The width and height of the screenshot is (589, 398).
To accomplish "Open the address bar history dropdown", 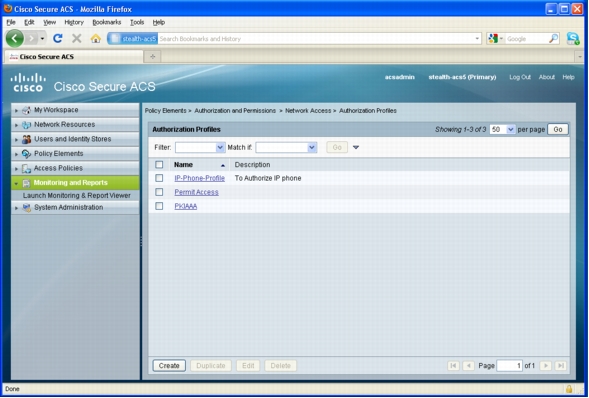I will point(477,38).
